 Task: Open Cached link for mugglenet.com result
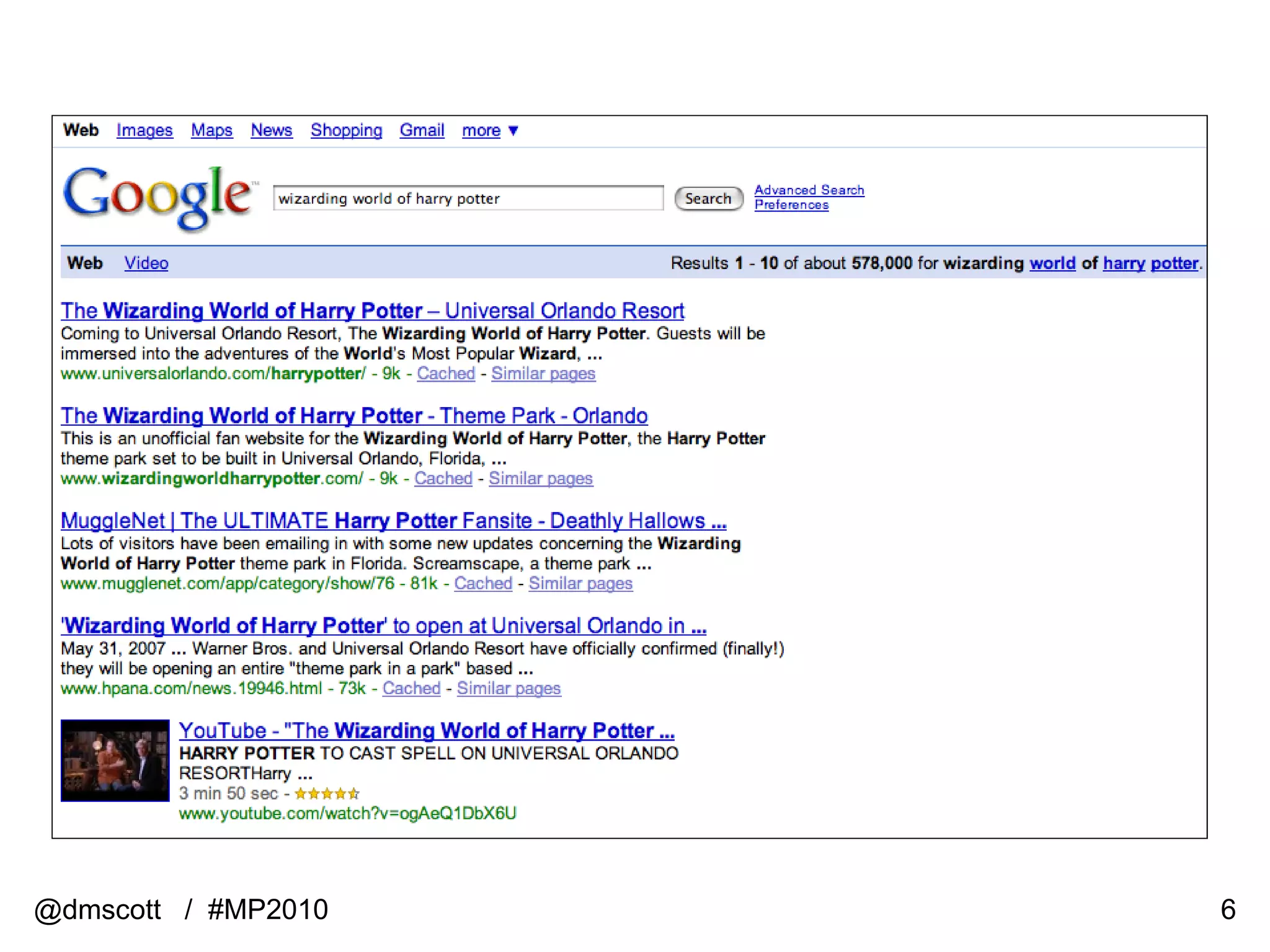coord(483,583)
